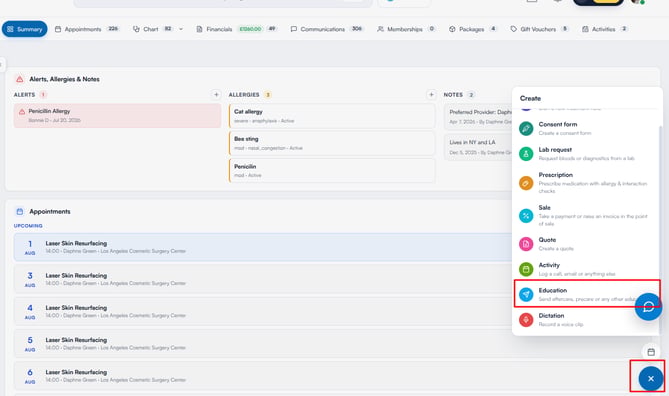Click the Alerts, Allergies & Notes warning icon
Screen dimensions: 669x396
20,79
